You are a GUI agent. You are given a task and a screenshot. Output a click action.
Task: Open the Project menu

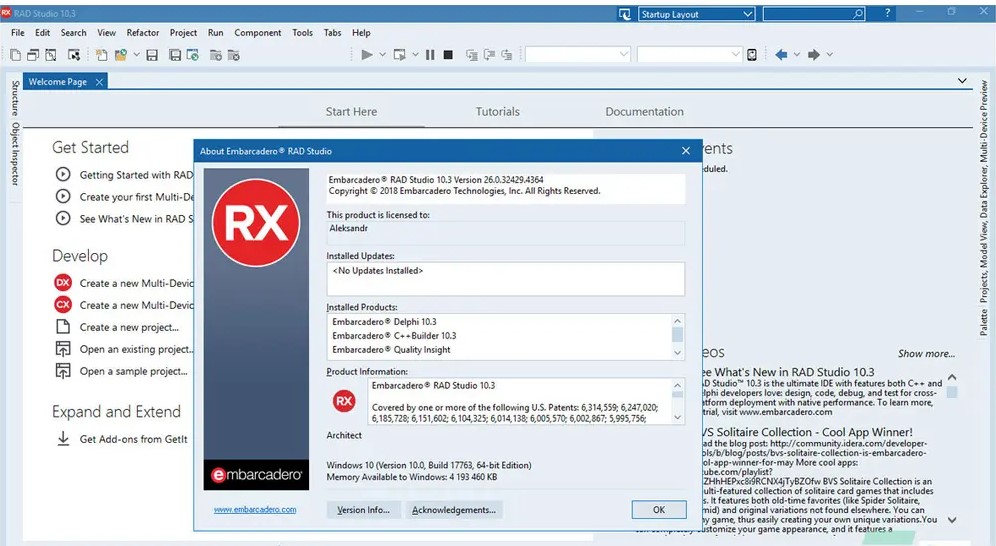tap(184, 32)
